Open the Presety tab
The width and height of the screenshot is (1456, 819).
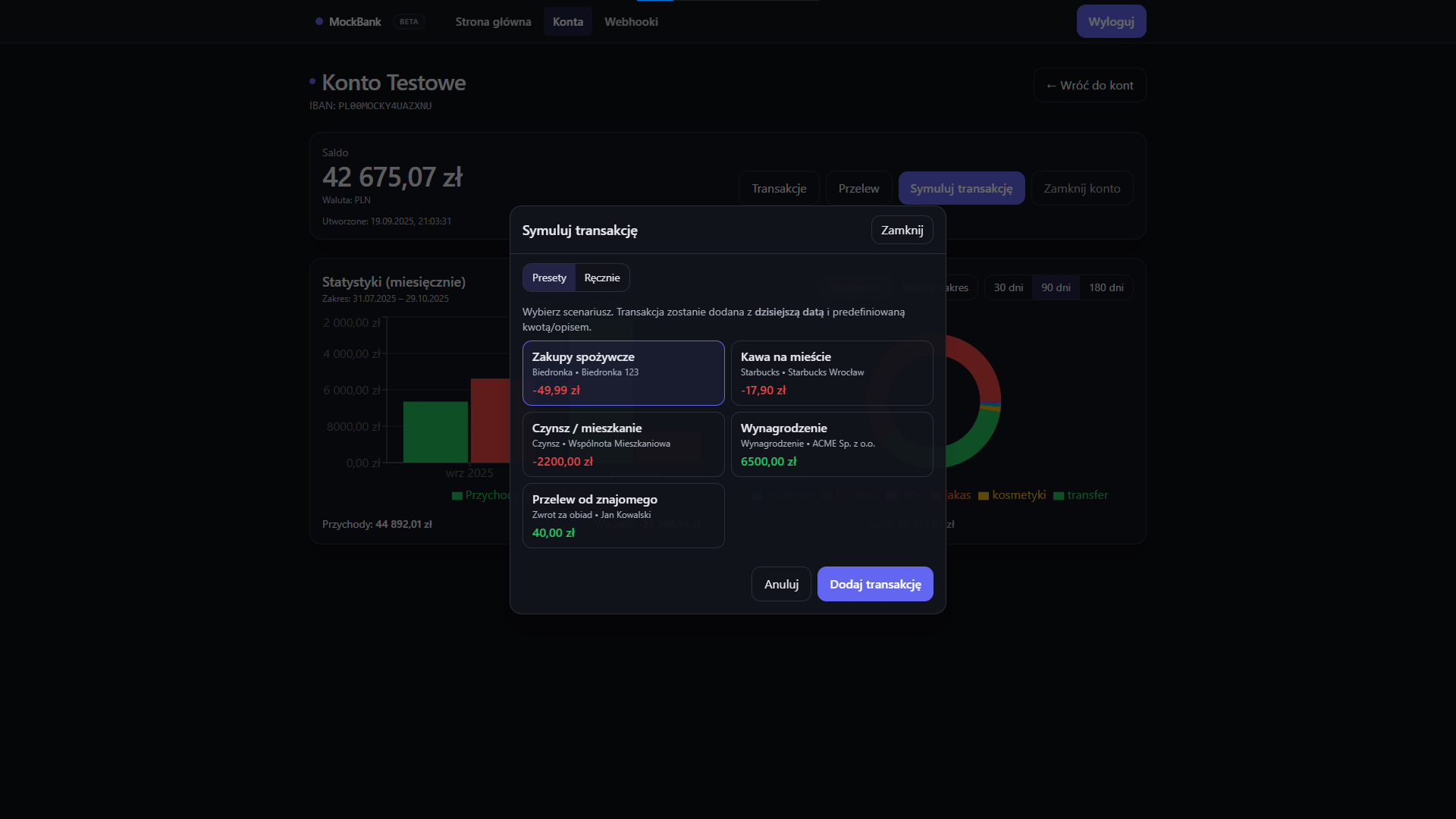[549, 278]
